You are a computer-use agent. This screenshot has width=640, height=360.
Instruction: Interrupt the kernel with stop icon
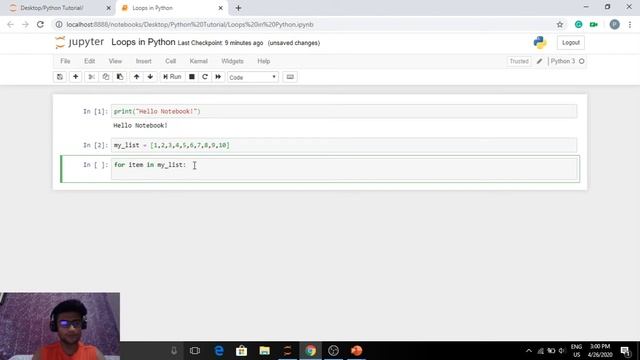click(191, 77)
